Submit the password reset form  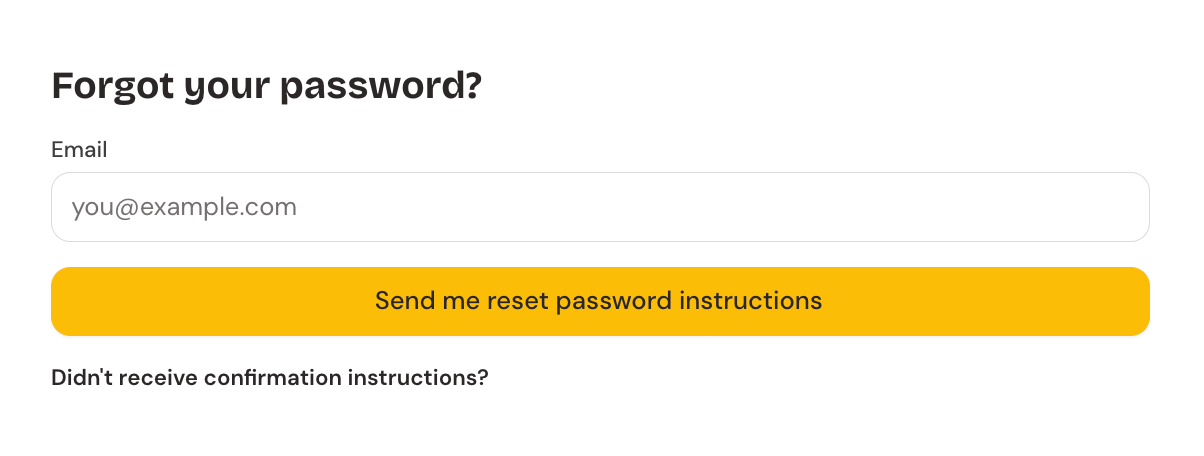click(600, 301)
